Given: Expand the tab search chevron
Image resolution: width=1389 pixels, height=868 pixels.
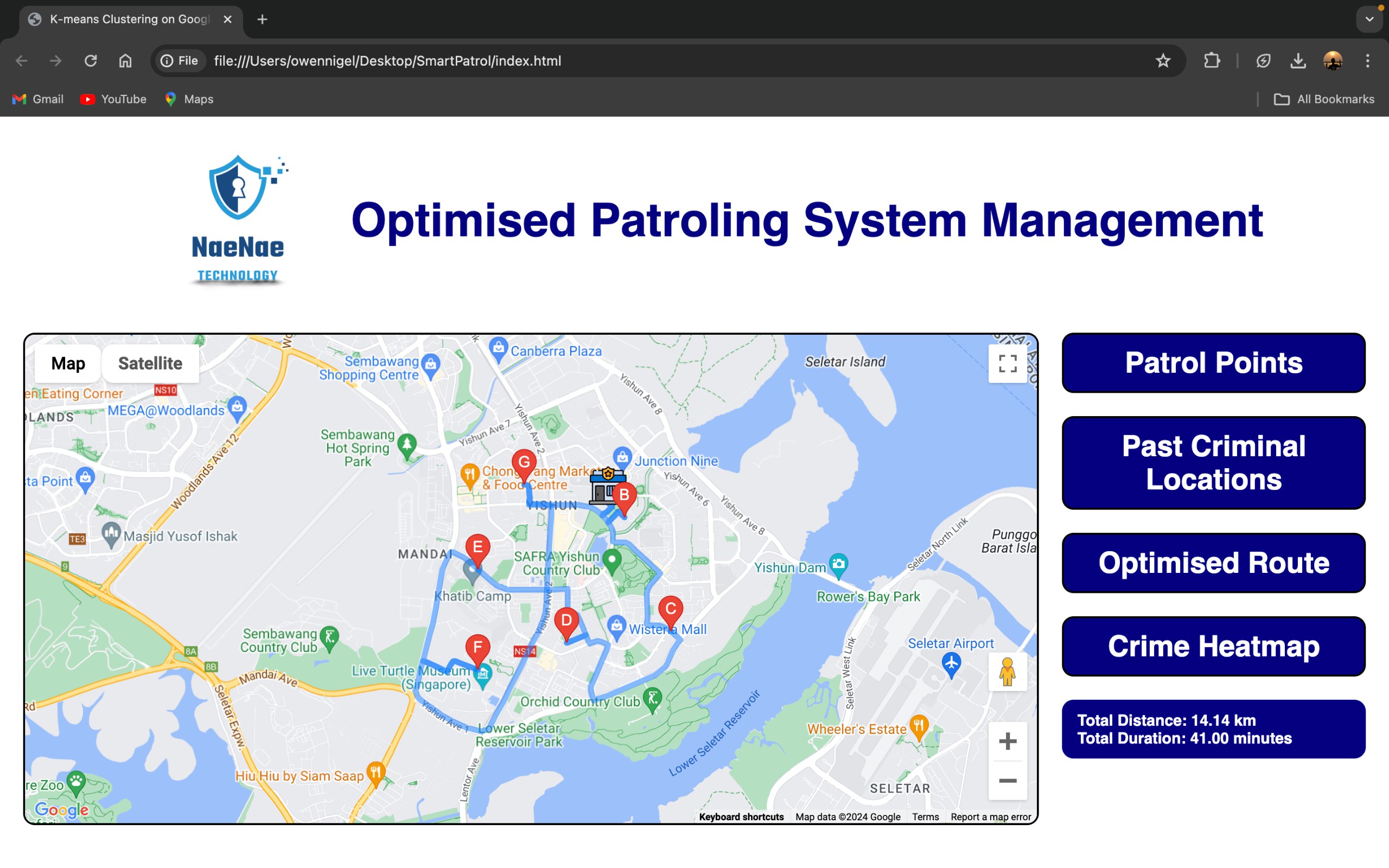Looking at the screenshot, I should (1369, 20).
